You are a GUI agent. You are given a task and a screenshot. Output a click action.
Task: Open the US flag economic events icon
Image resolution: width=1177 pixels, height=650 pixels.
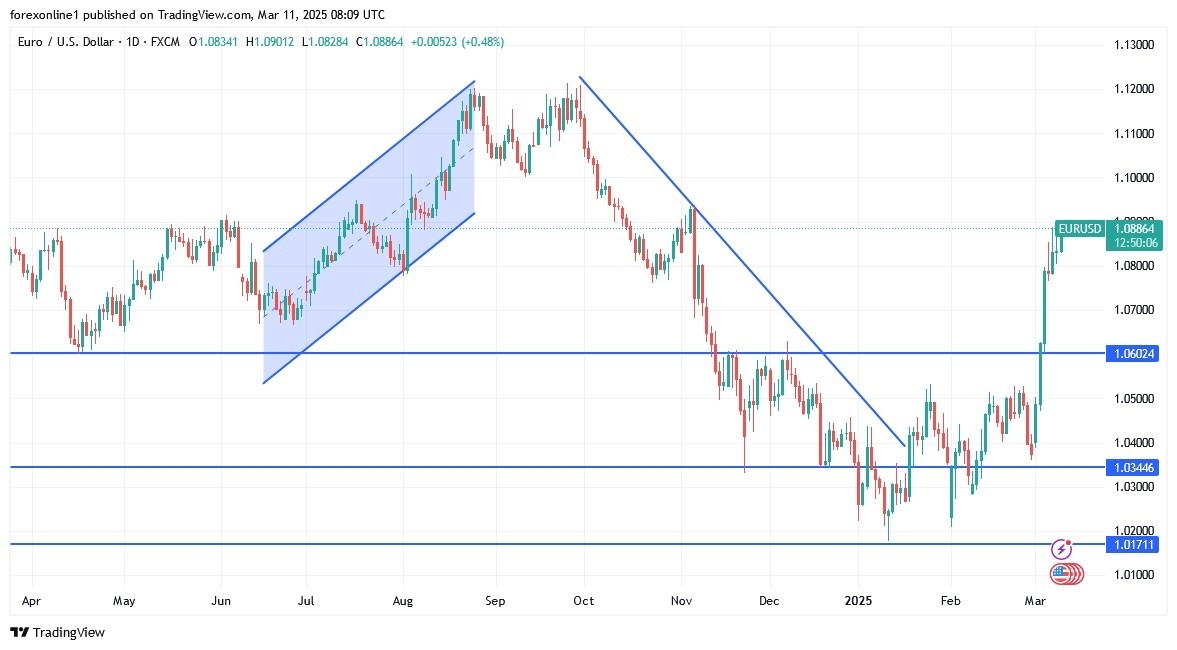point(1064,574)
